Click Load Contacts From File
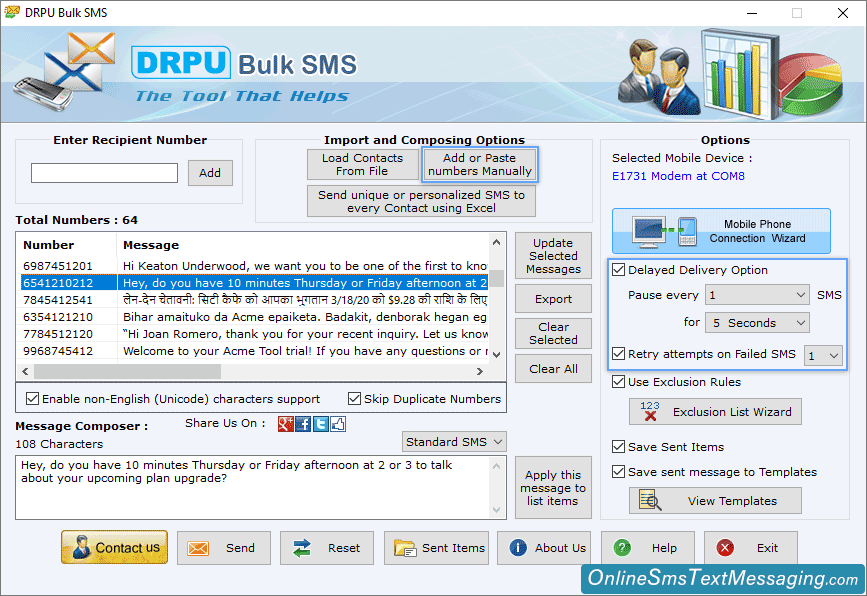Screen dimensions: 867x596 pyautogui.click(x=362, y=165)
